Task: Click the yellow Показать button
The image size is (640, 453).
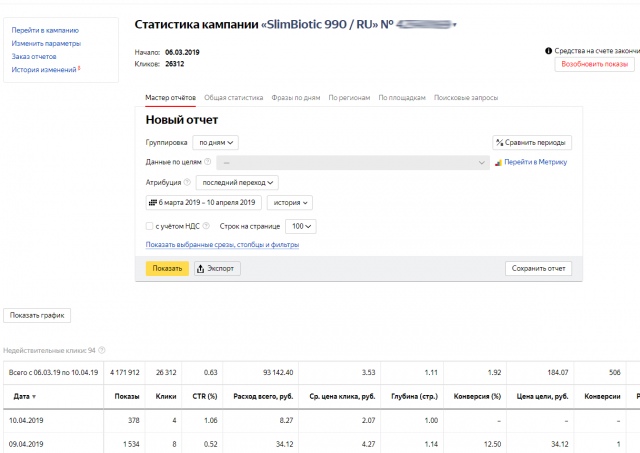Action: click(x=167, y=269)
